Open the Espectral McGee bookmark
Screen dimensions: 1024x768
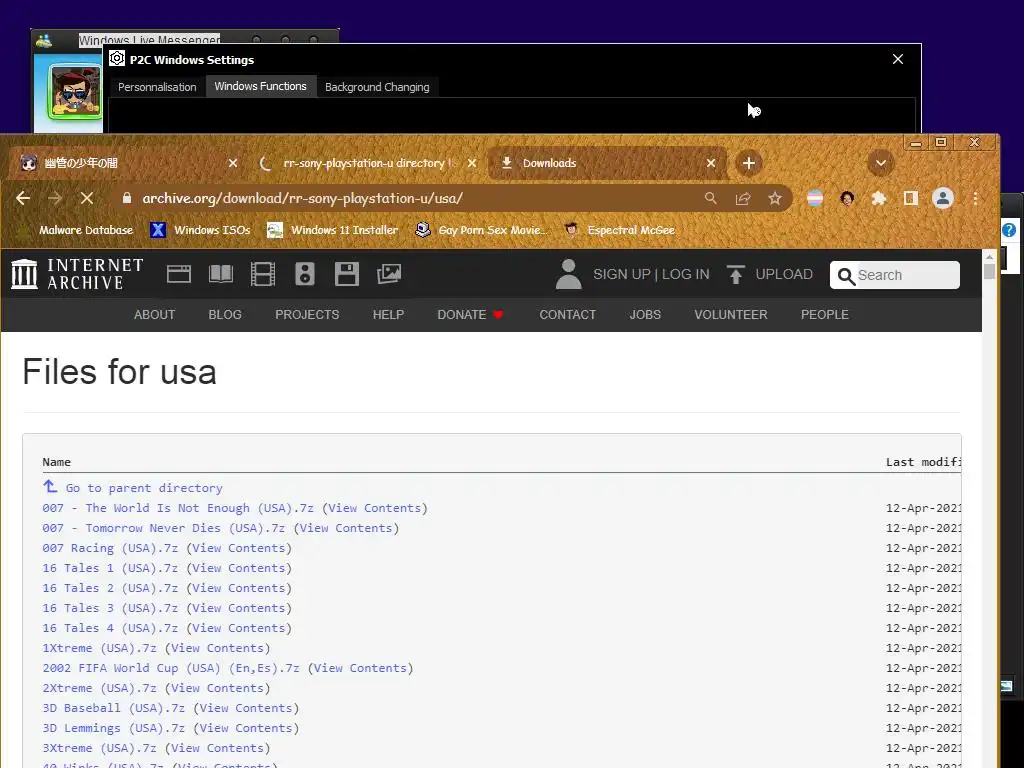[x=620, y=230]
